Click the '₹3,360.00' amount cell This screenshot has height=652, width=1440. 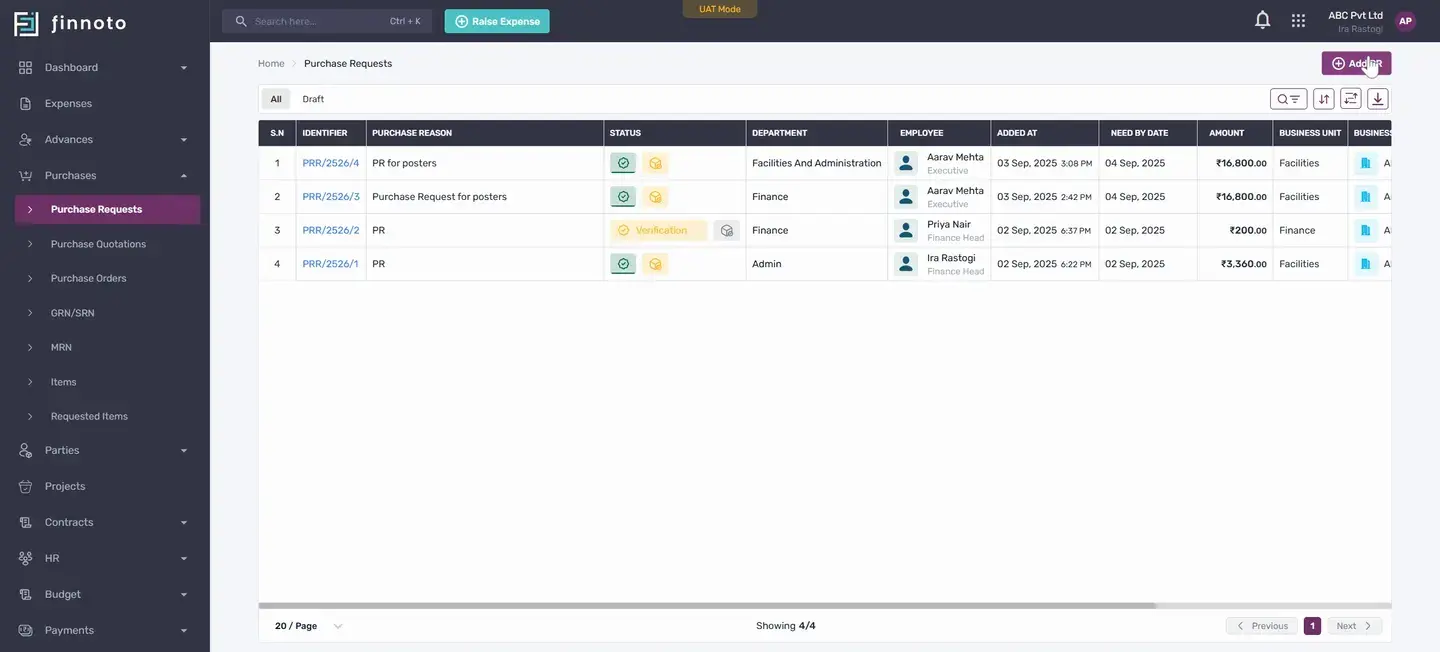pyautogui.click(x=1235, y=264)
